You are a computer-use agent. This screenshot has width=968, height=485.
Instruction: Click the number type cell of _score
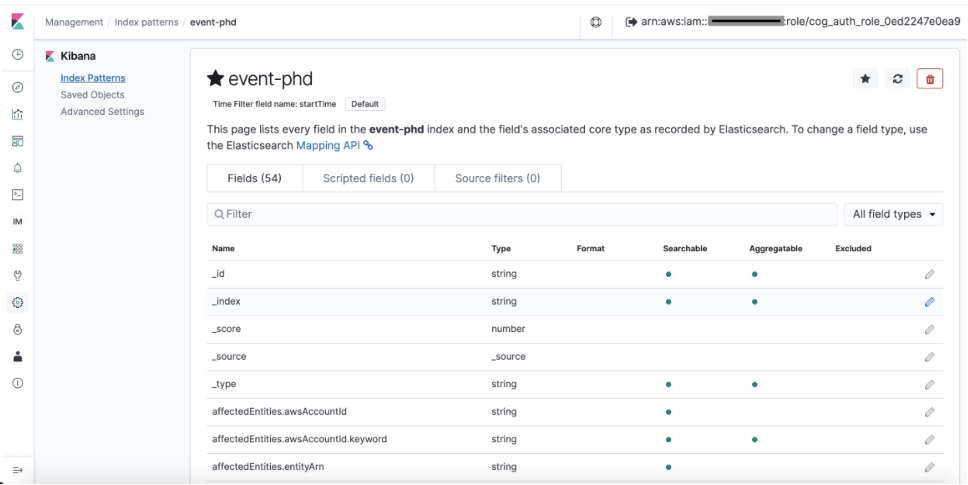coord(508,329)
